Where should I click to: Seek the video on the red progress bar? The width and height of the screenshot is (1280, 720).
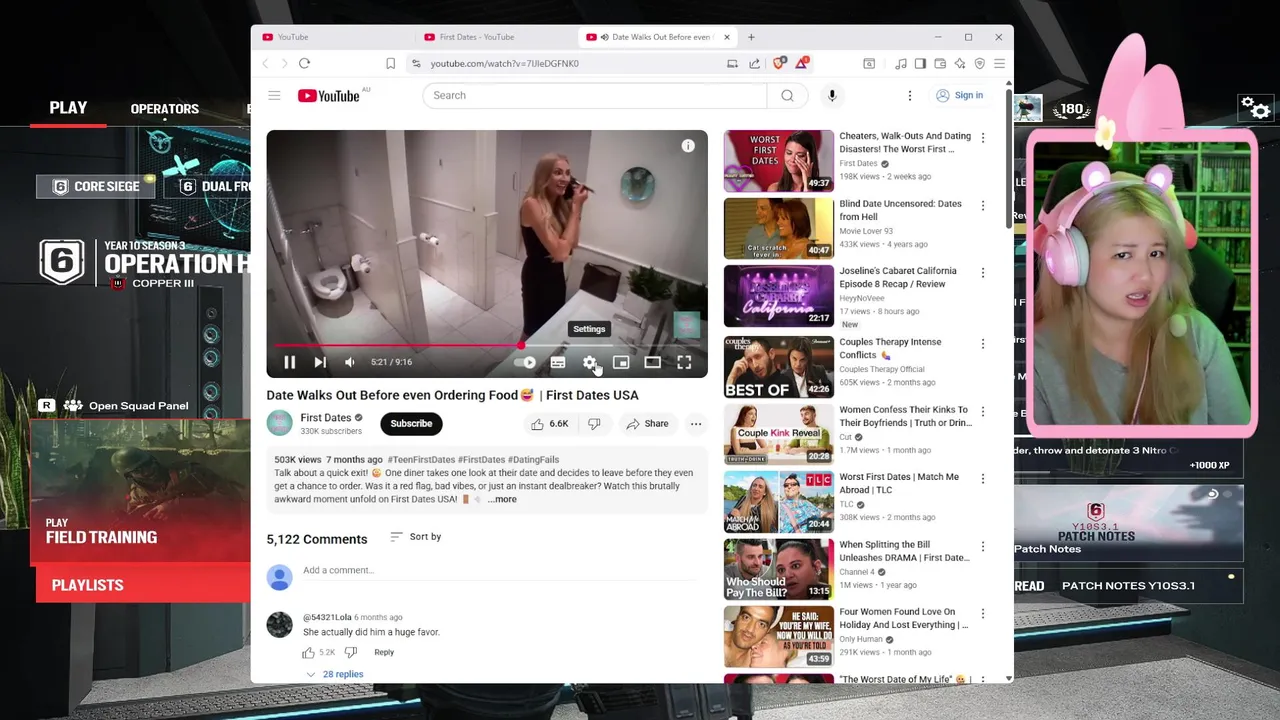(x=487, y=345)
